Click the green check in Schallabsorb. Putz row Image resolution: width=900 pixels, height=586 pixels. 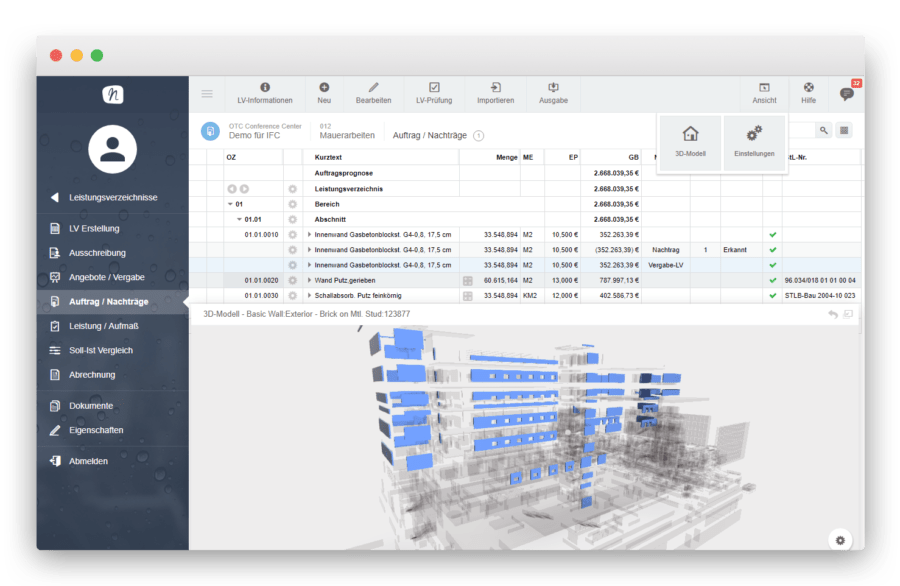tap(773, 296)
